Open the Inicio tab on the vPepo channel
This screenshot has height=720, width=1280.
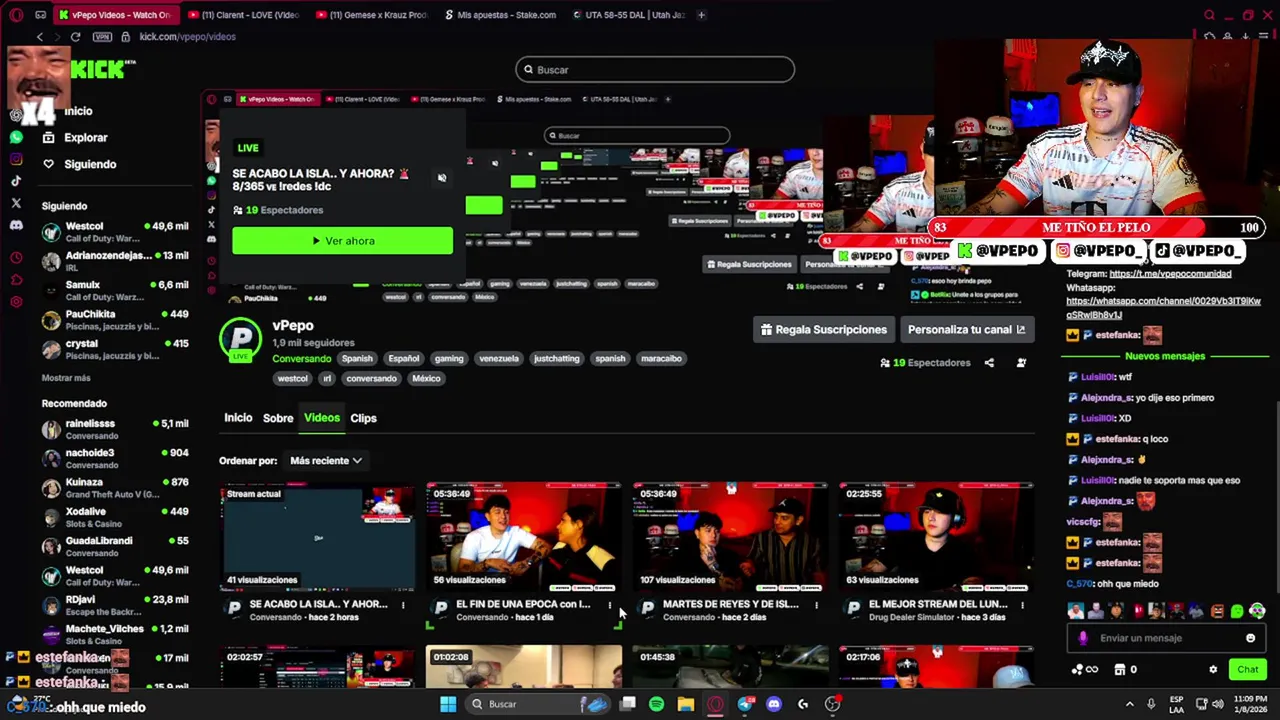tap(238, 418)
